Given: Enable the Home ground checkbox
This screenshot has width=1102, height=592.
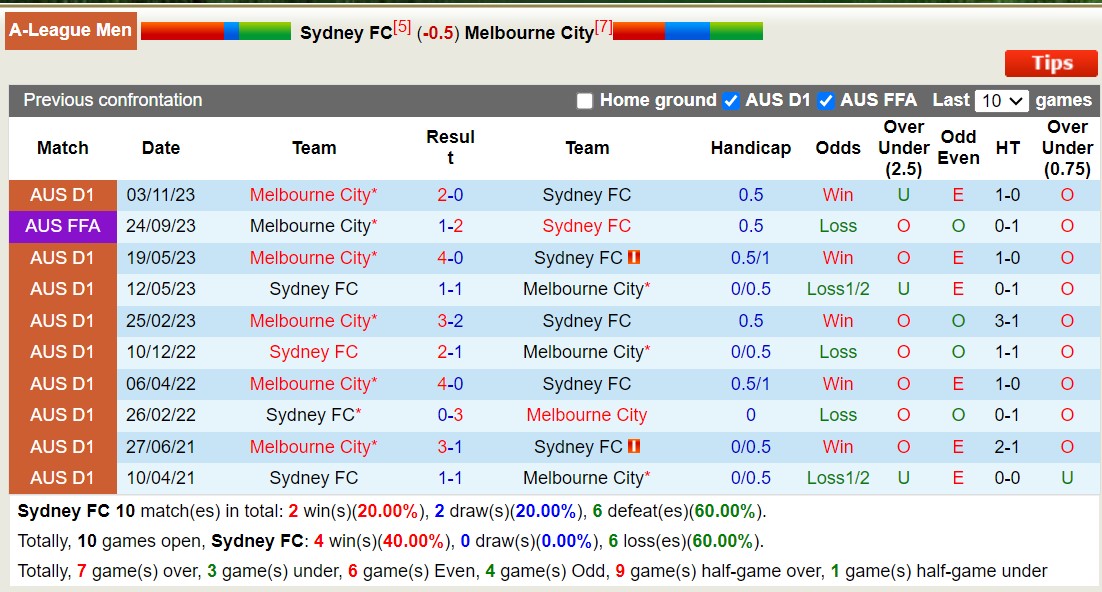Looking at the screenshot, I should click(x=584, y=100).
